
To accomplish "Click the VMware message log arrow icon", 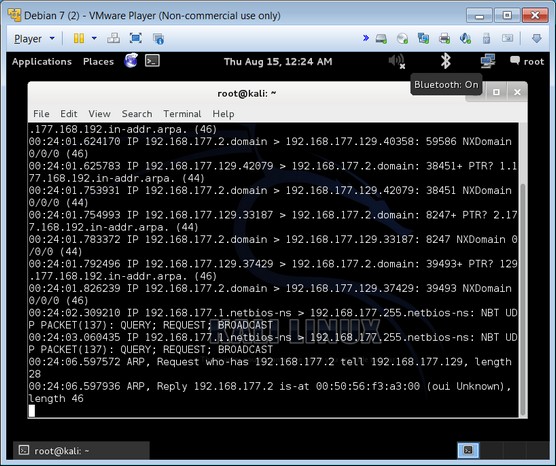I will (537, 38).
